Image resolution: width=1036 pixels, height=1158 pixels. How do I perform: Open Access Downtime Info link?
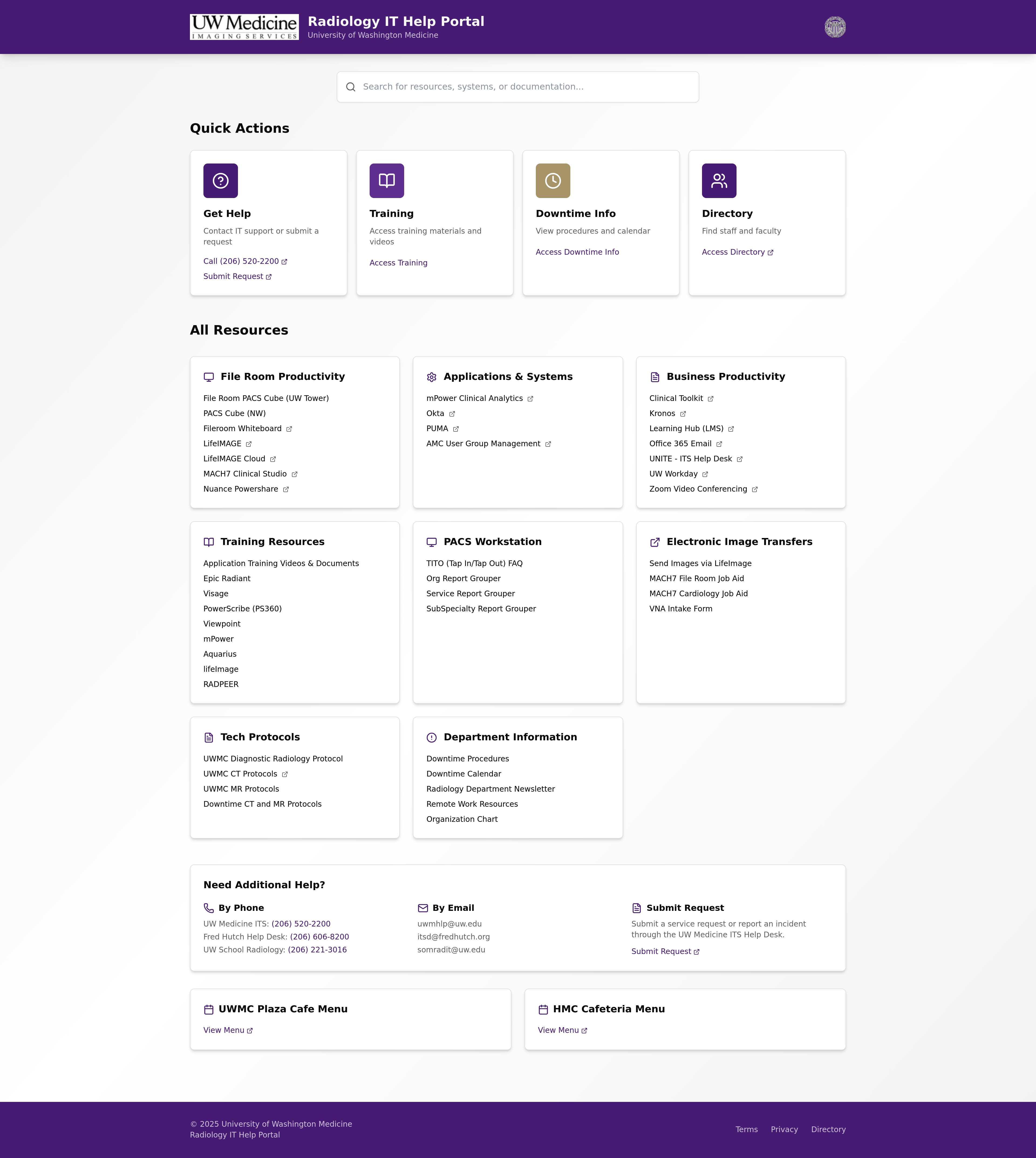[x=577, y=252]
